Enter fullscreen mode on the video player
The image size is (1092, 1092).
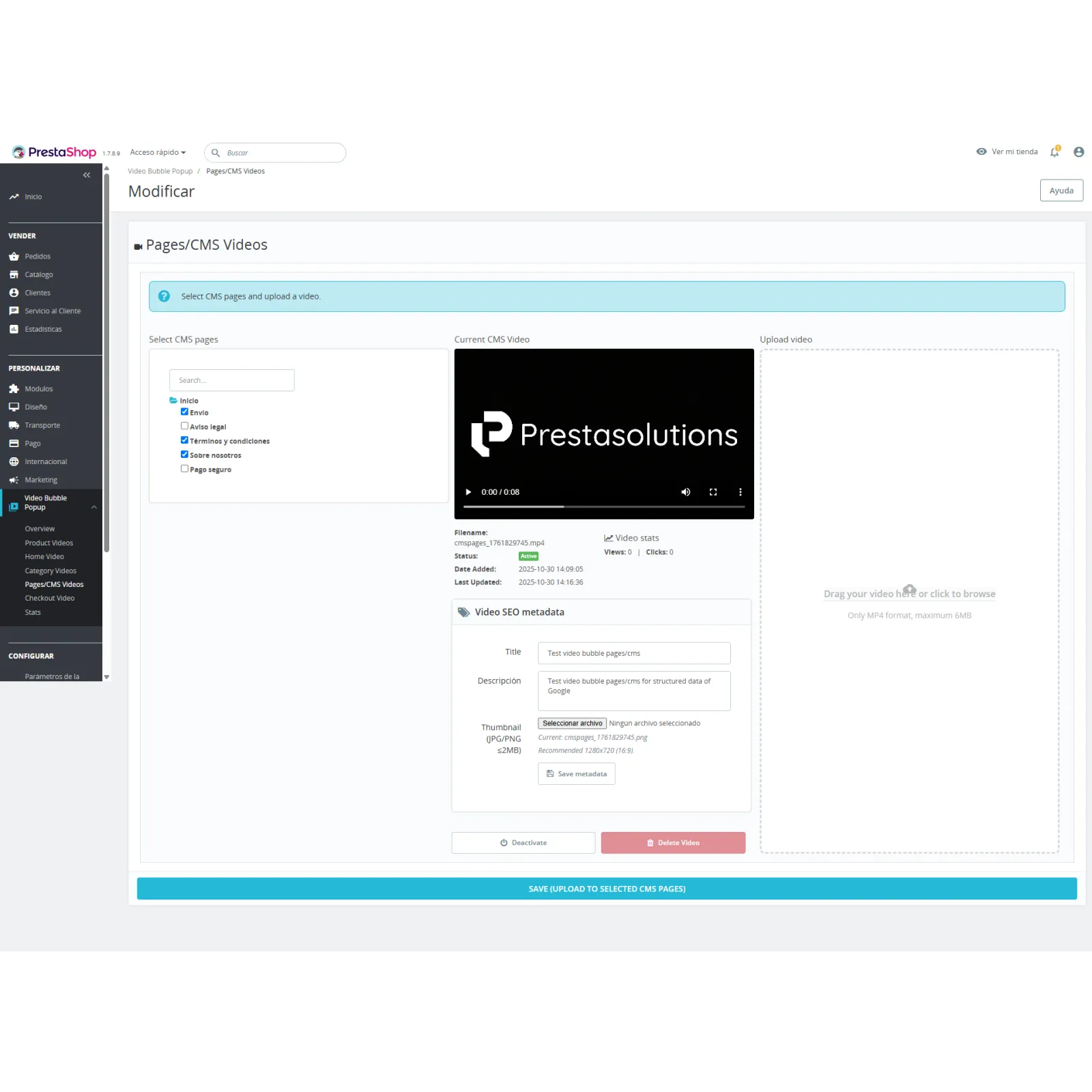point(713,492)
